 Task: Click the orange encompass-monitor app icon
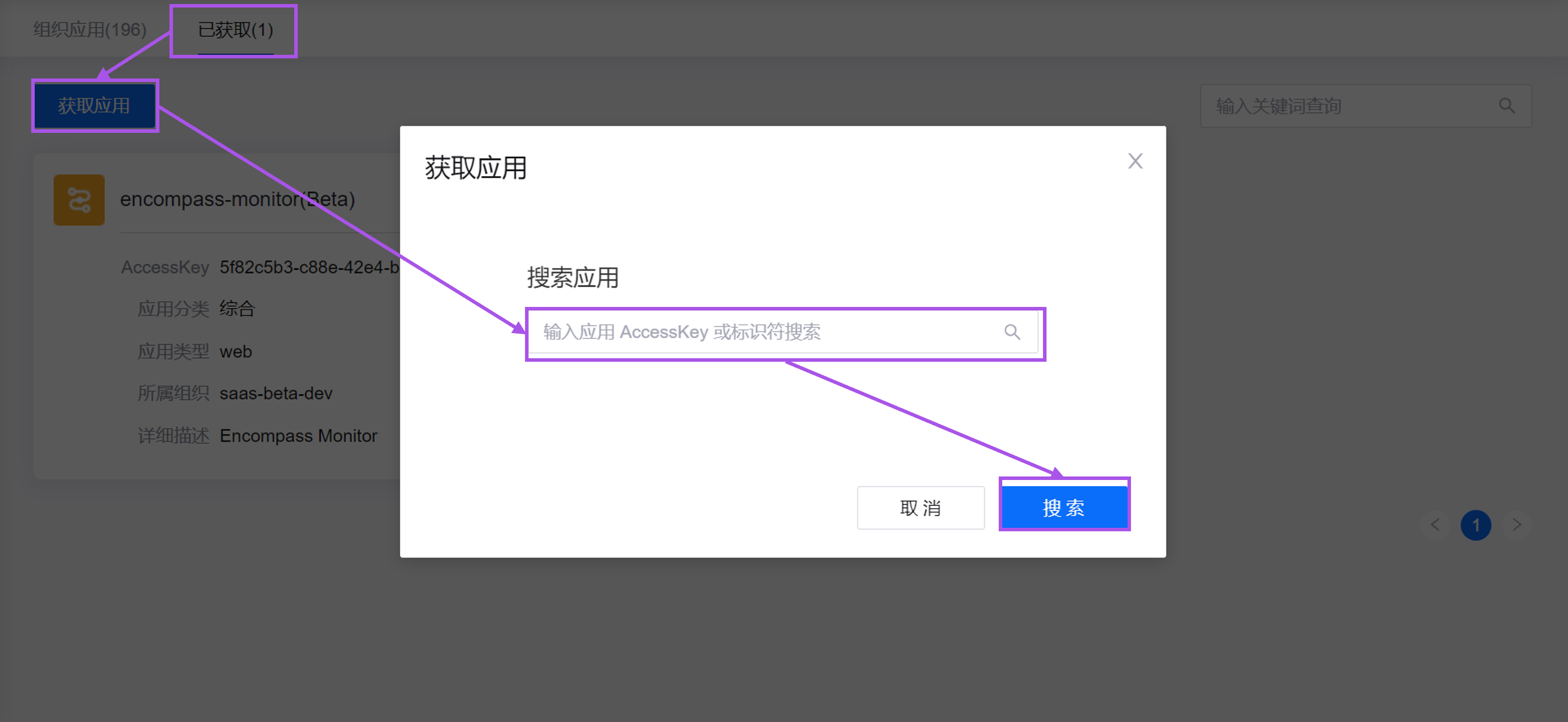(79, 200)
